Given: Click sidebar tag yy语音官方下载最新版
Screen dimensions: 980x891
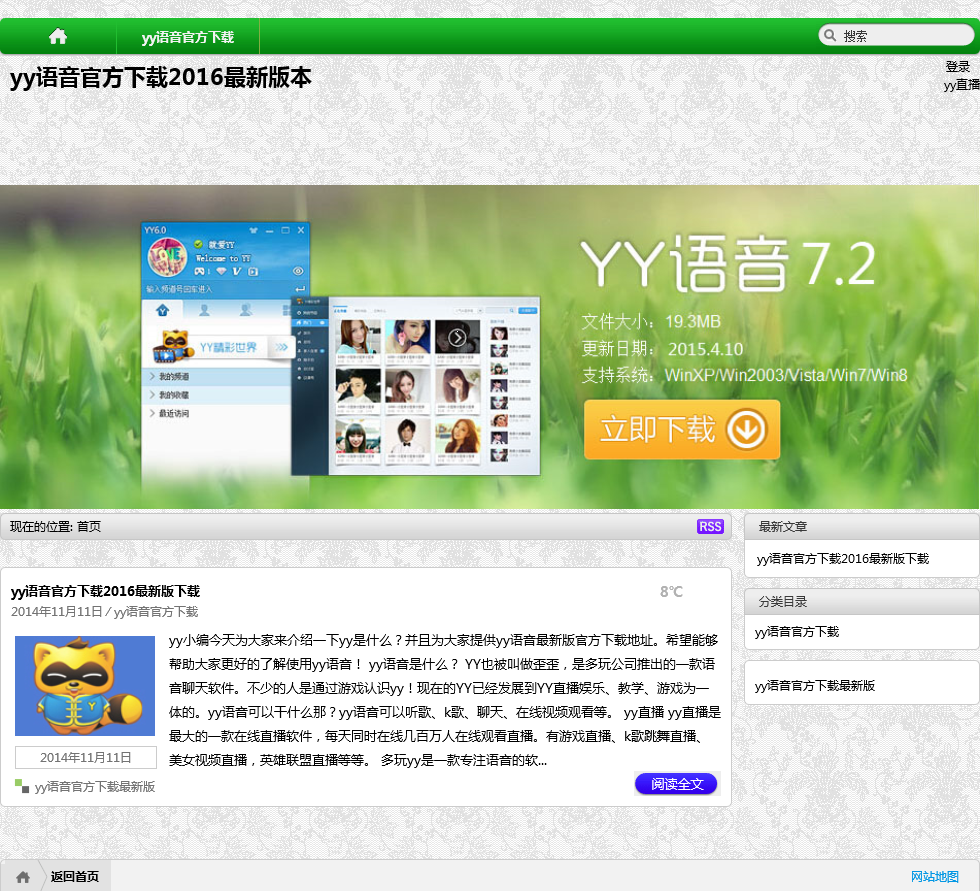Looking at the screenshot, I should [814, 685].
